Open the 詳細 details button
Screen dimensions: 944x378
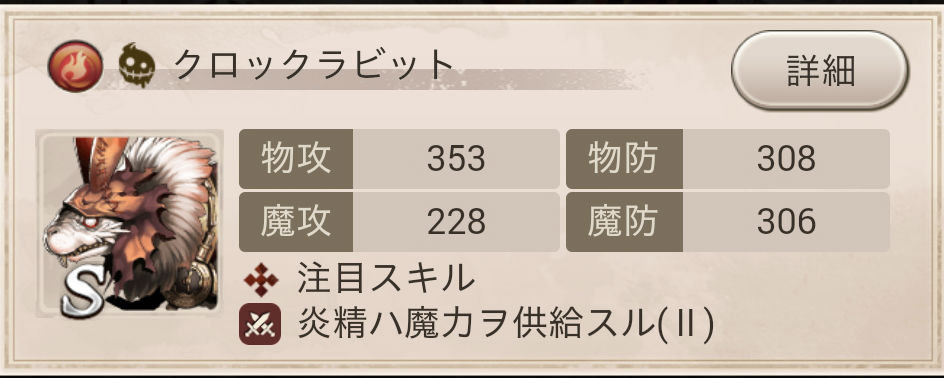(820, 70)
